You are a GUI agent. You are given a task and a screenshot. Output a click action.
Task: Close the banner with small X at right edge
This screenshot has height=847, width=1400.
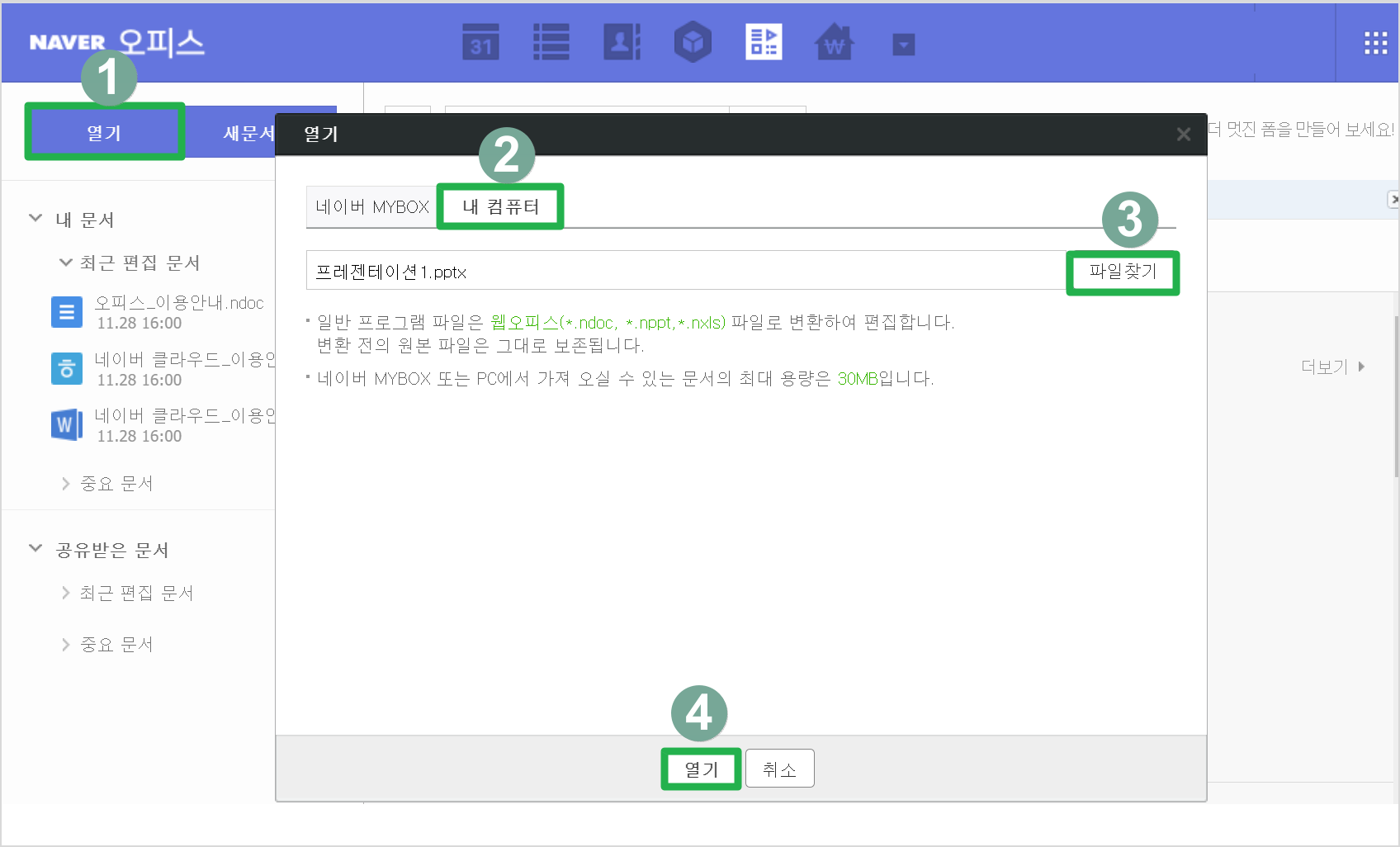click(1393, 199)
